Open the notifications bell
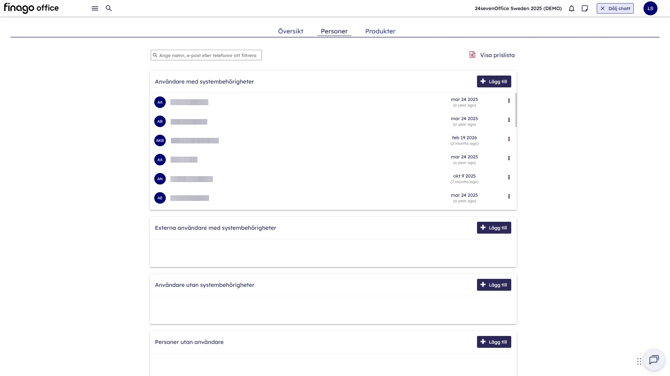Screen dimensions: 670x376 point(571,8)
